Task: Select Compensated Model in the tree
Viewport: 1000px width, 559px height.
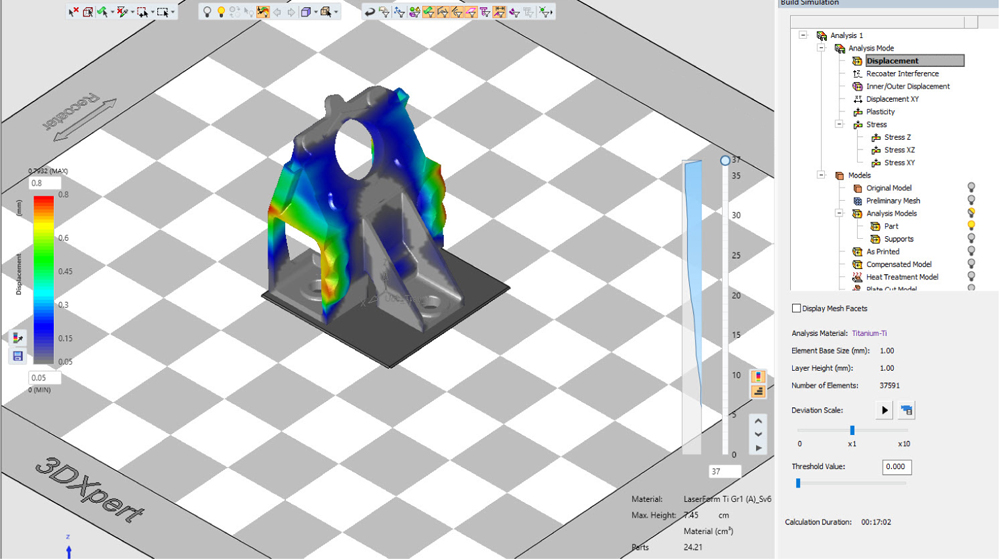Action: [899, 264]
